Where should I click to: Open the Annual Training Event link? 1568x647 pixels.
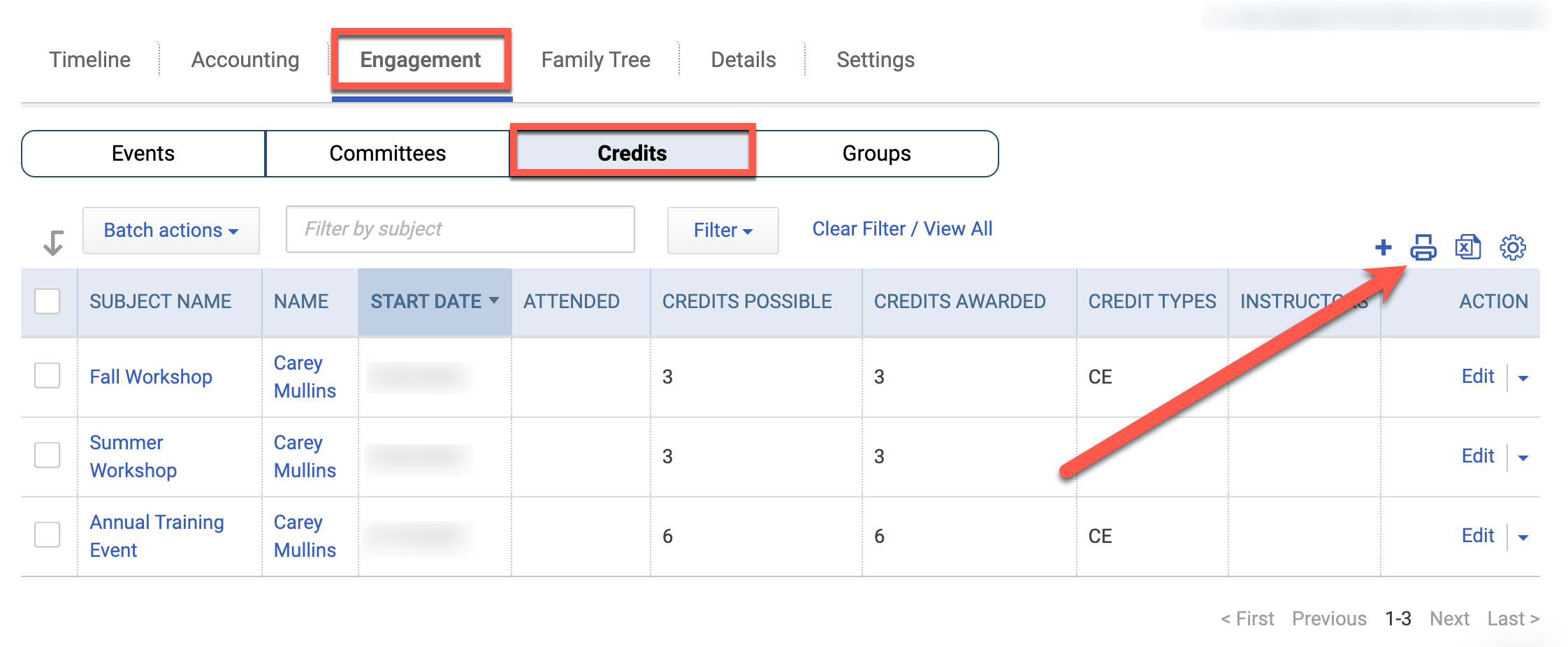point(157,536)
